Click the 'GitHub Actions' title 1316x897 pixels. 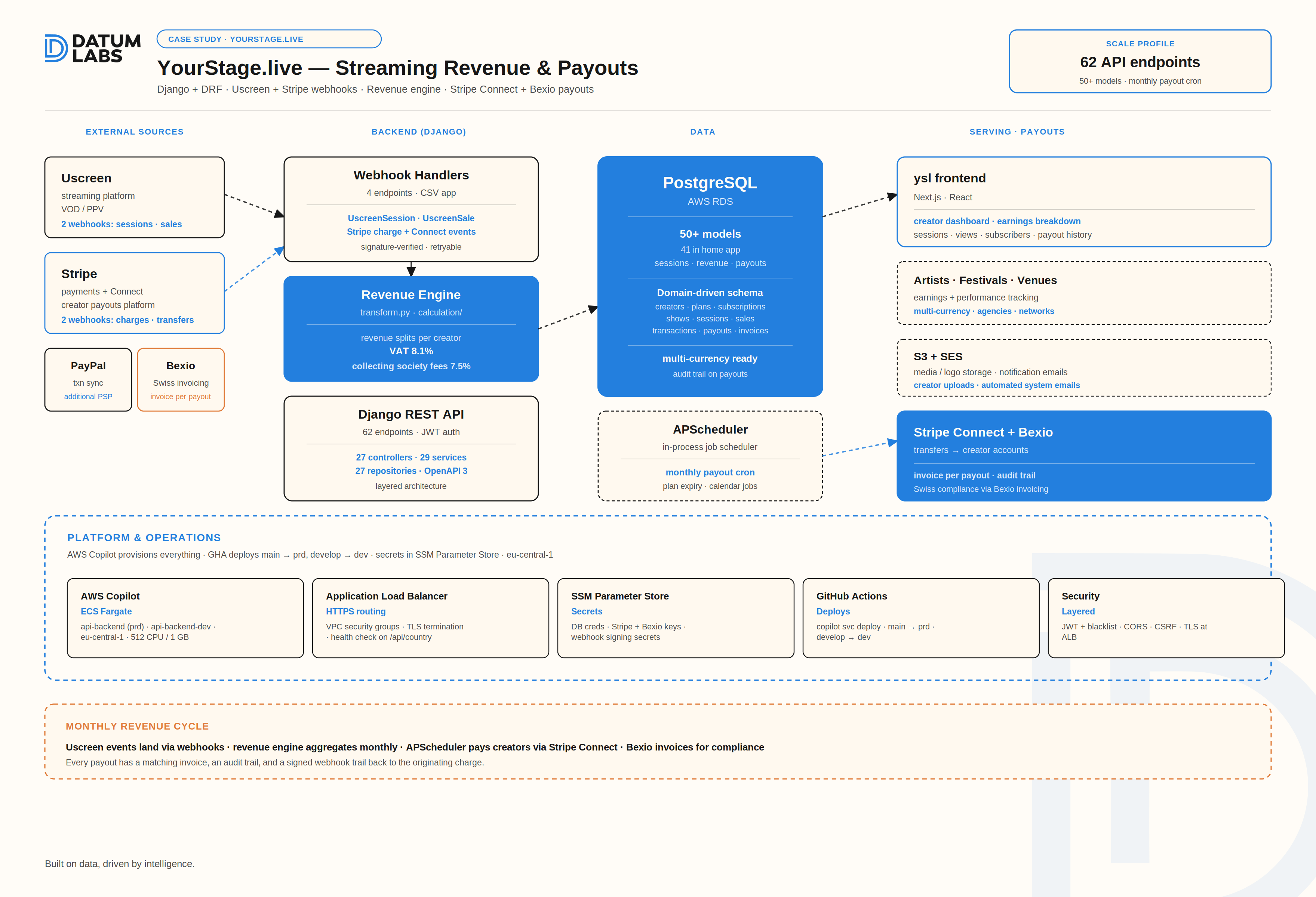point(852,596)
